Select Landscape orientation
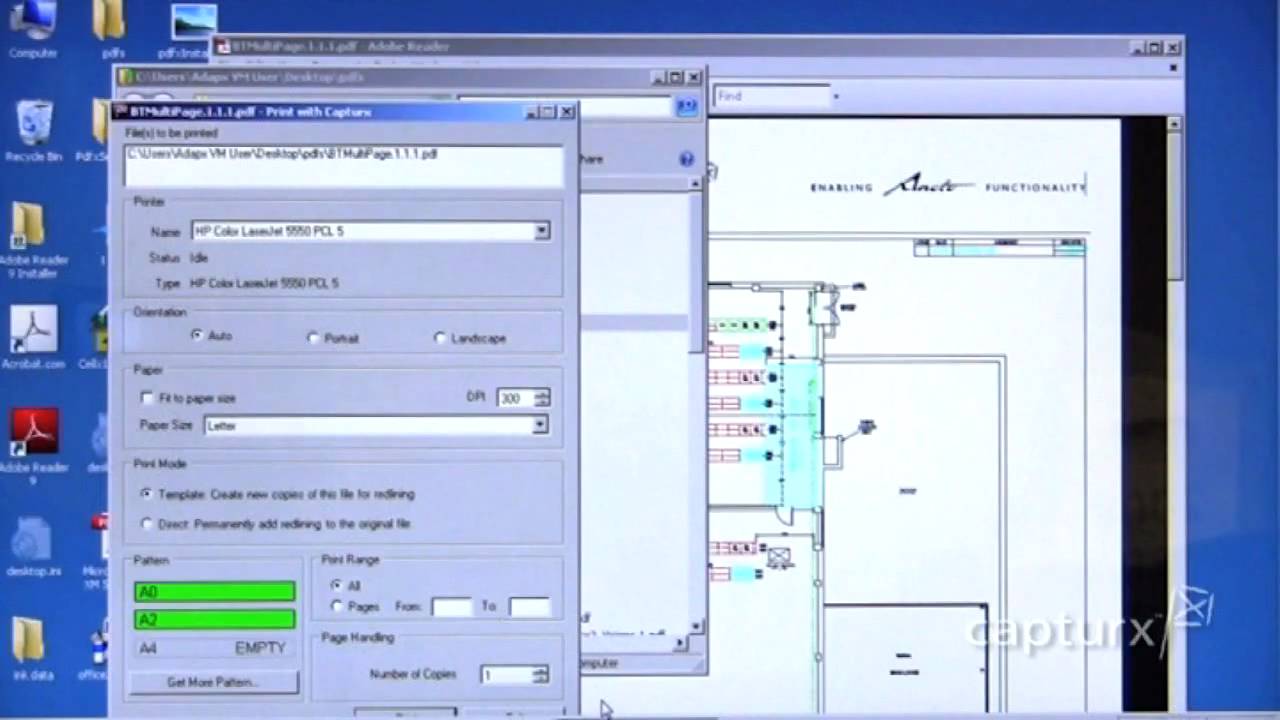Image resolution: width=1280 pixels, height=720 pixels. pyautogui.click(x=440, y=338)
